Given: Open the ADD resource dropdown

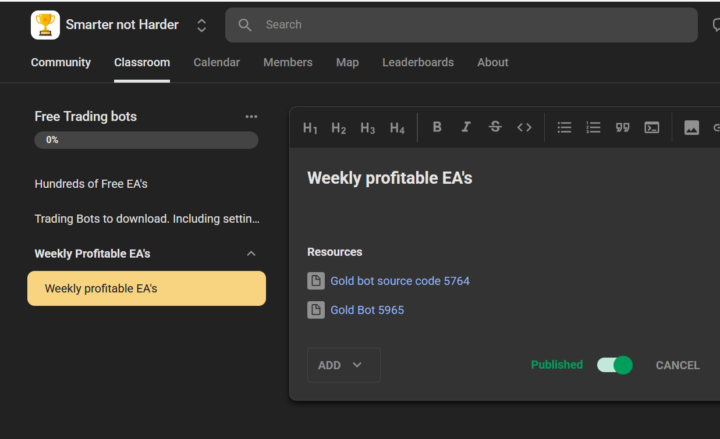Looking at the screenshot, I should click(x=343, y=365).
